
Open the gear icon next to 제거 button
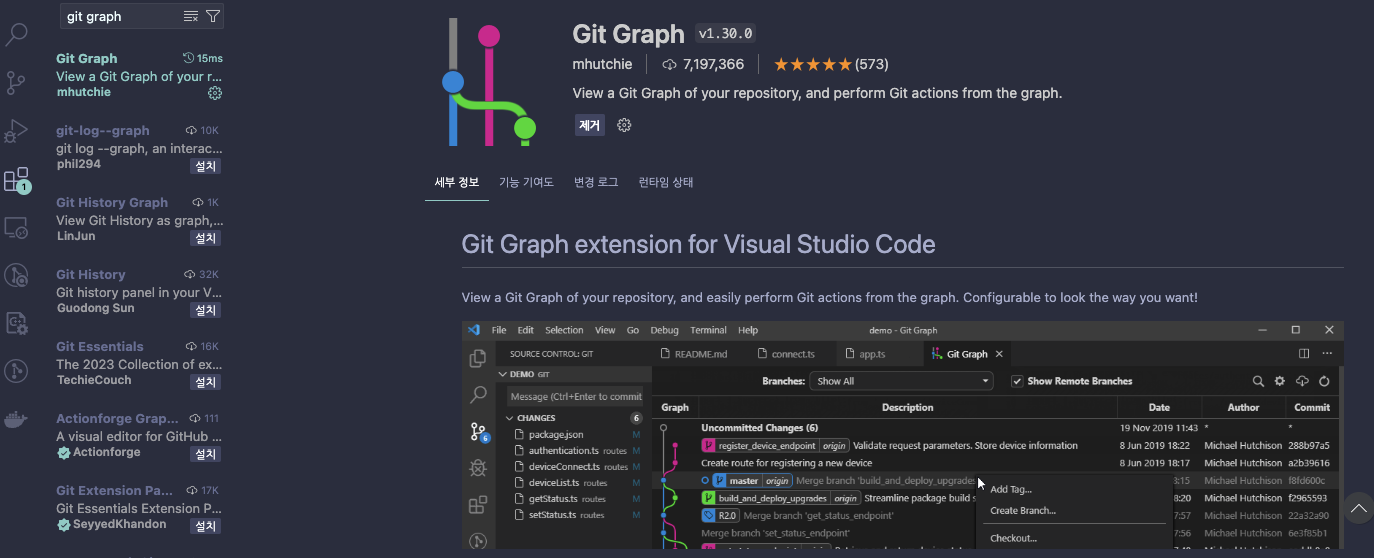click(x=624, y=125)
